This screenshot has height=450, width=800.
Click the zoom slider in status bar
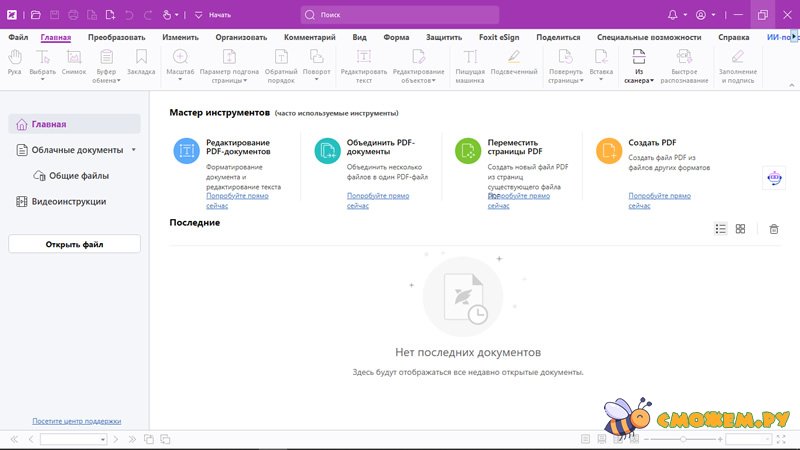682,439
